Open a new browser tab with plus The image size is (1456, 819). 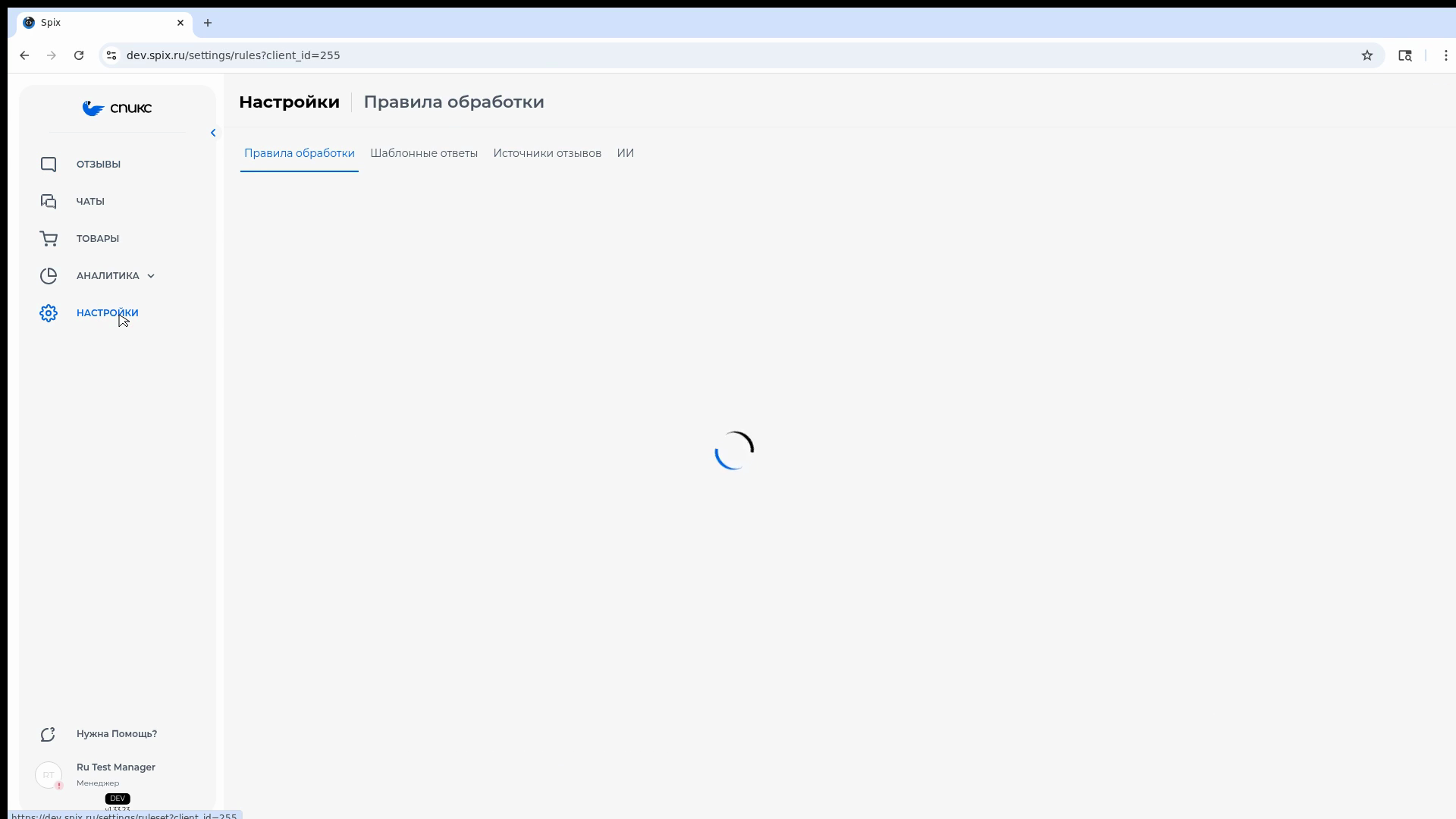[x=208, y=23]
